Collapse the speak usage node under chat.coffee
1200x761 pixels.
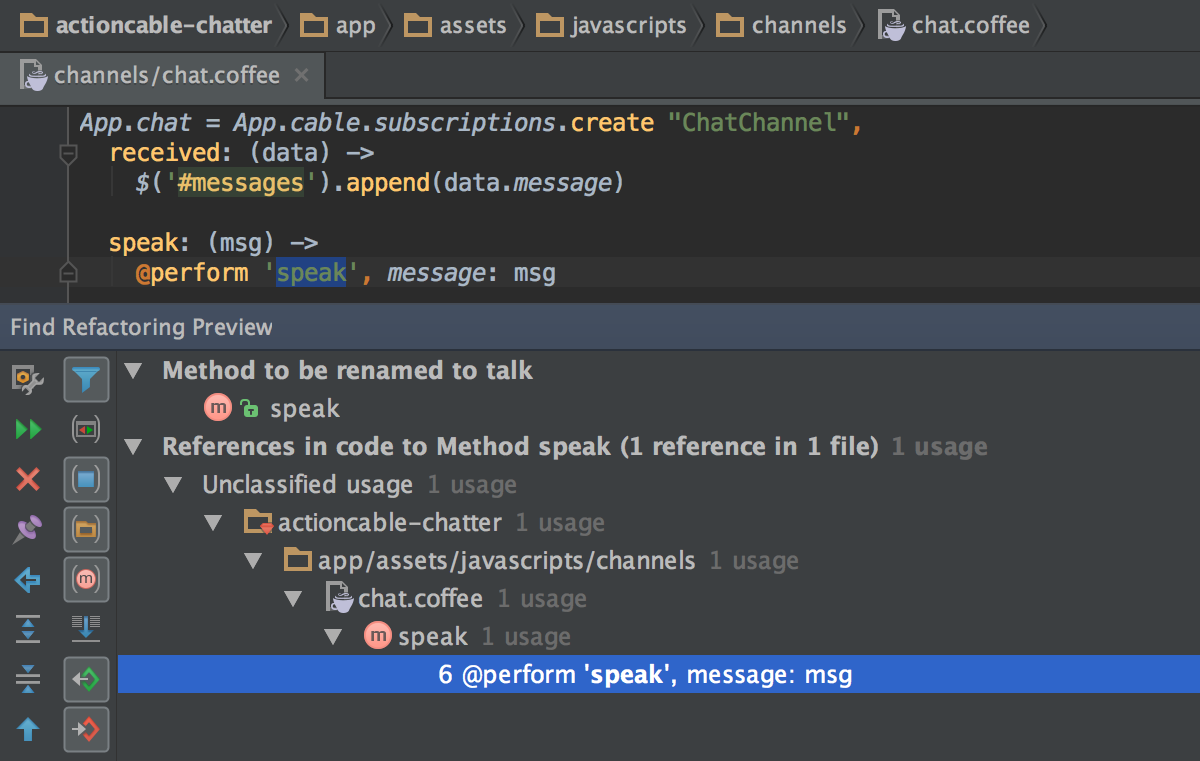tap(333, 637)
